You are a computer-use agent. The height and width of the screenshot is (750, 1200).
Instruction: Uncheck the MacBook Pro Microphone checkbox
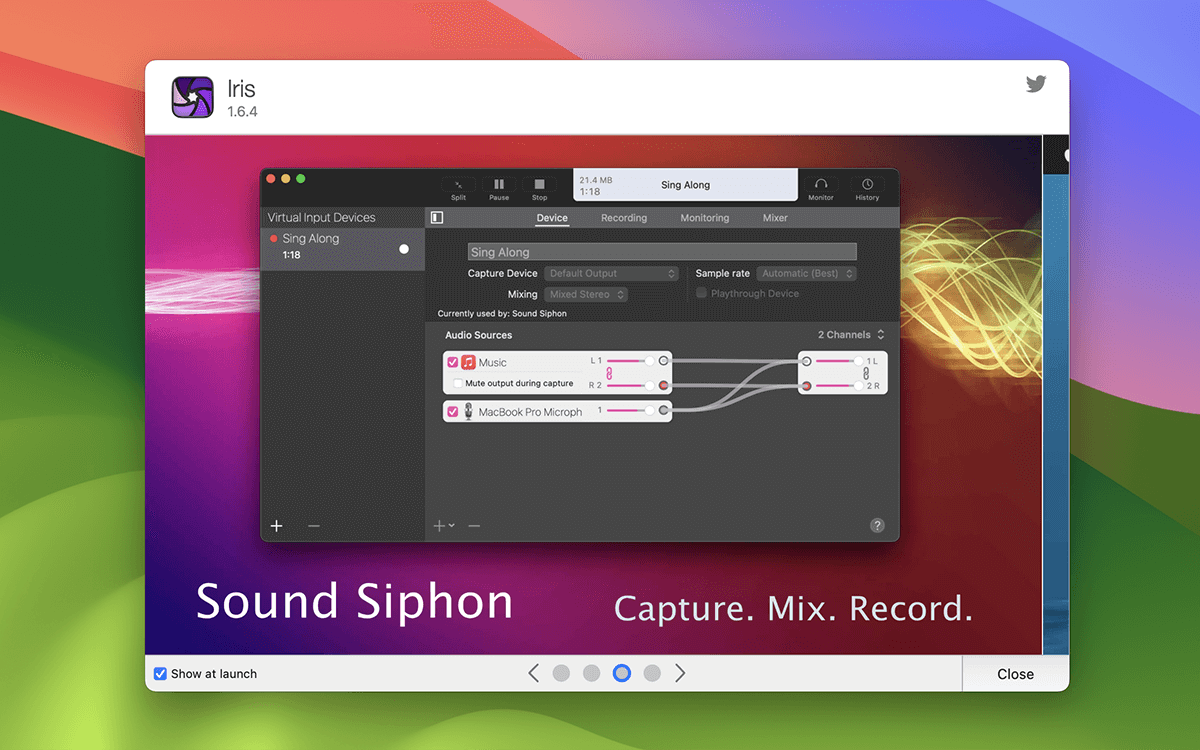453,411
